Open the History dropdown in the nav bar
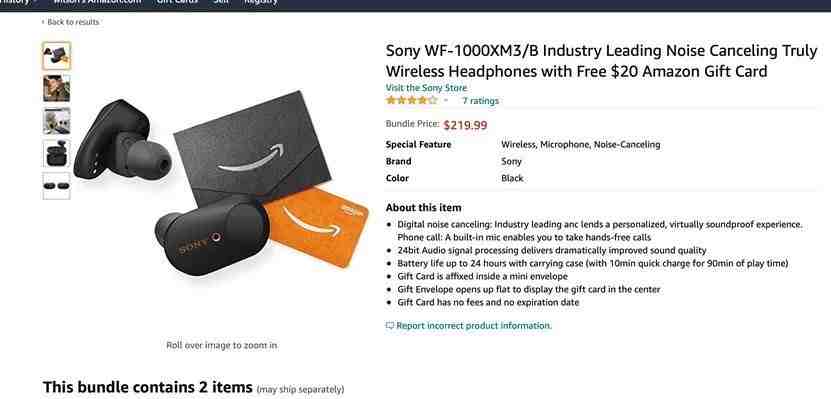This screenshot has height=399, width=831. click(19, 2)
